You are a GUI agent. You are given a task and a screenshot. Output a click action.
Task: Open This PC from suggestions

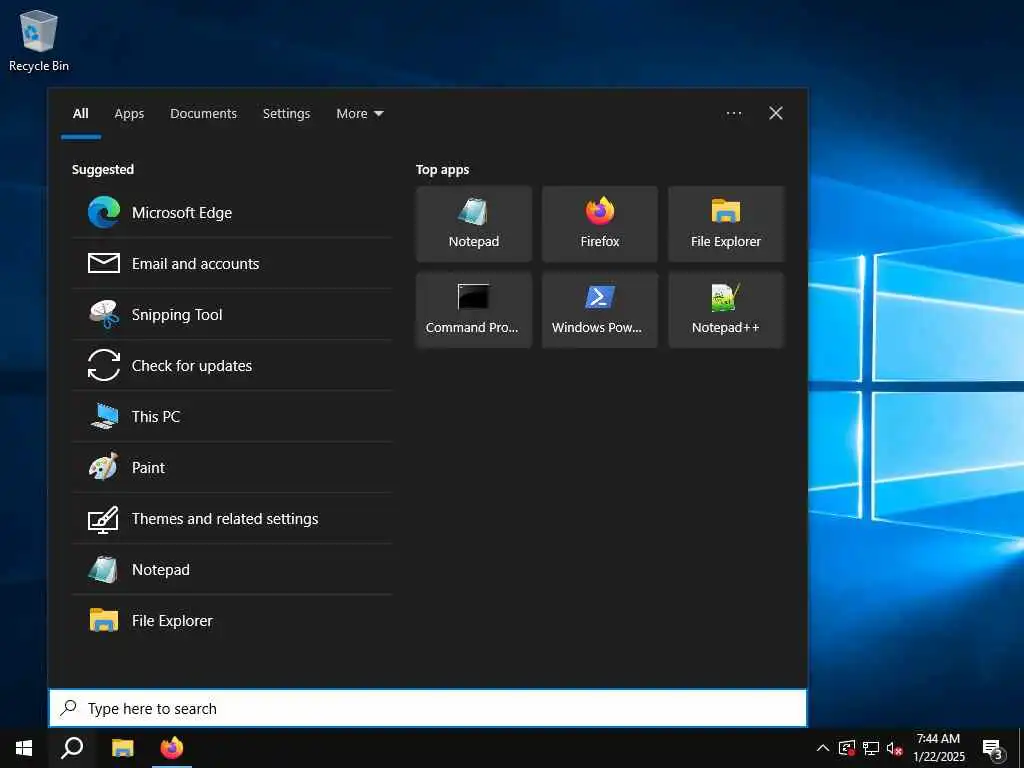tap(232, 417)
